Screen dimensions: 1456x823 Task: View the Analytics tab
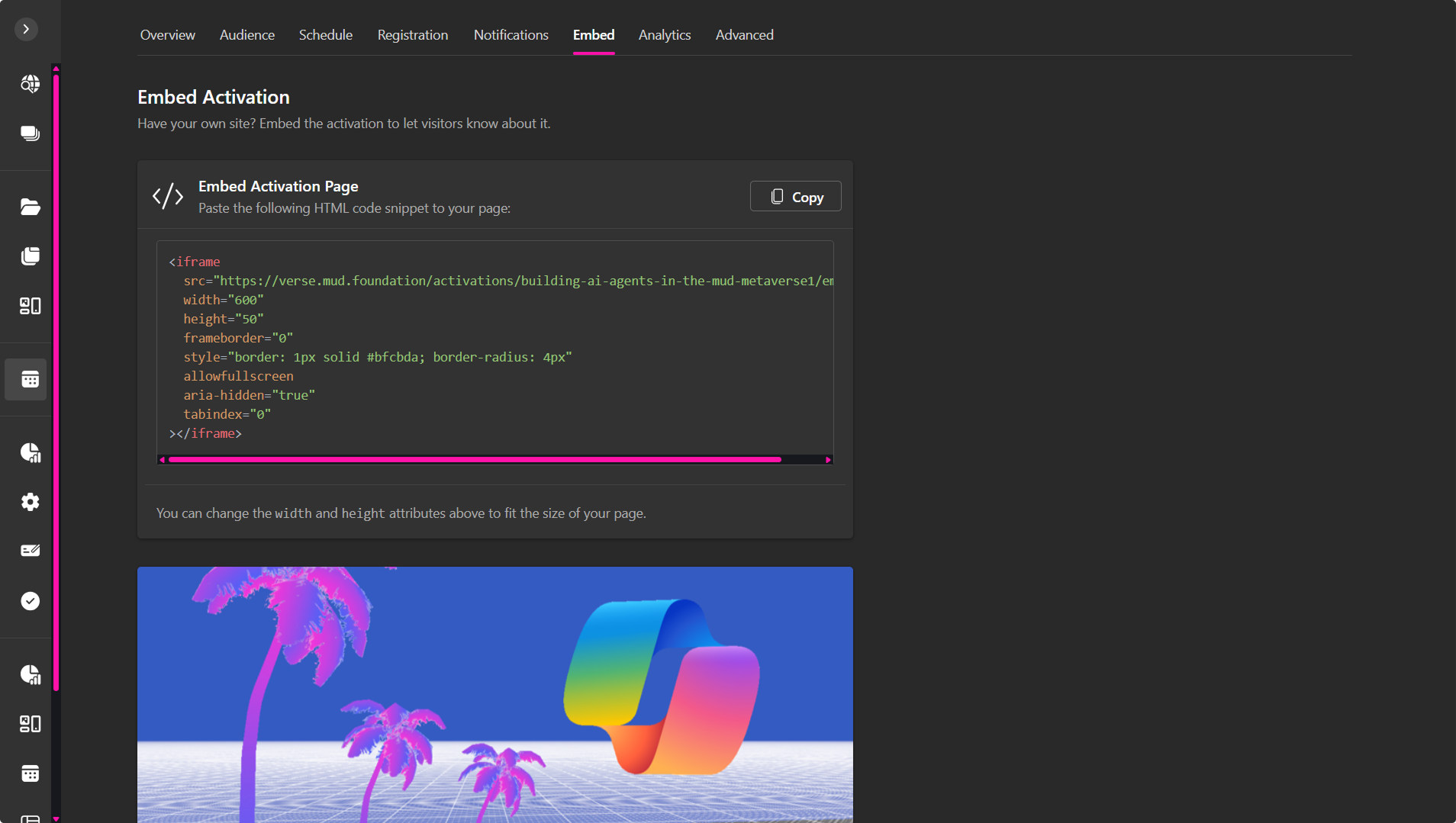(664, 35)
